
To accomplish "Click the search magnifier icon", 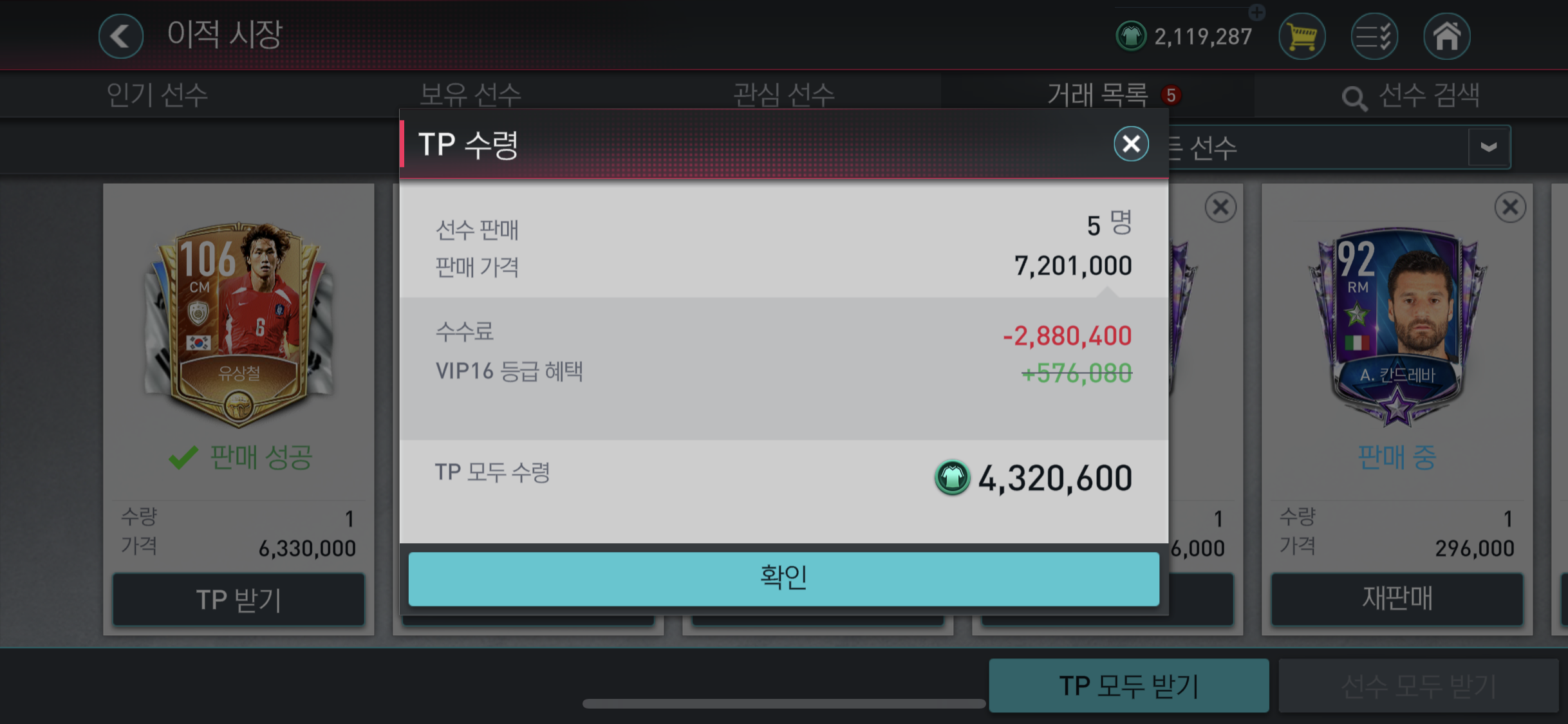I will pos(1354,98).
